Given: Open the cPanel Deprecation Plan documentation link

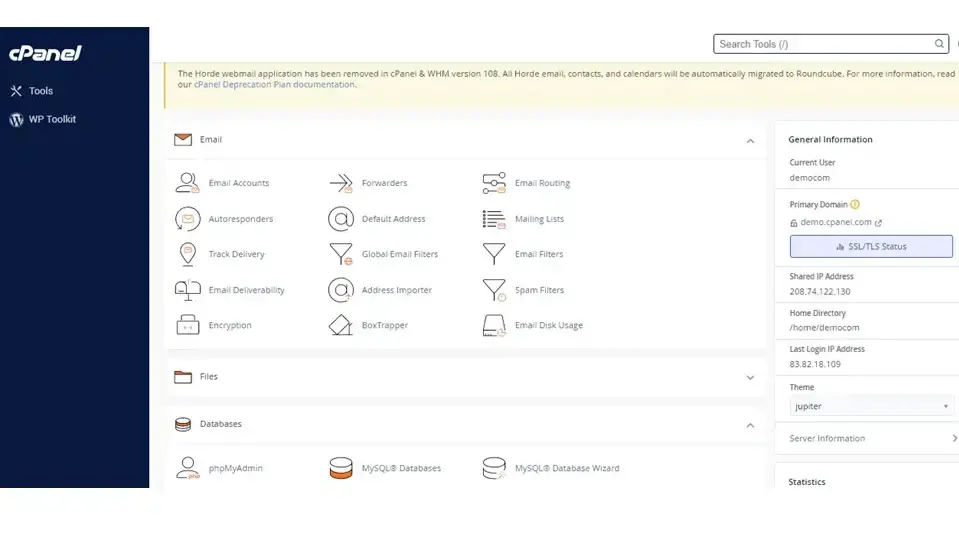Looking at the screenshot, I should point(275,84).
